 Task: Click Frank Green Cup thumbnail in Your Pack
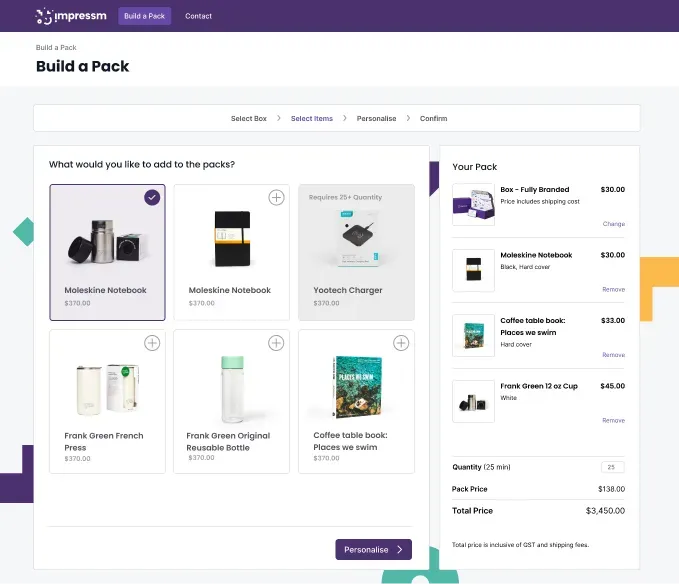pyautogui.click(x=473, y=401)
